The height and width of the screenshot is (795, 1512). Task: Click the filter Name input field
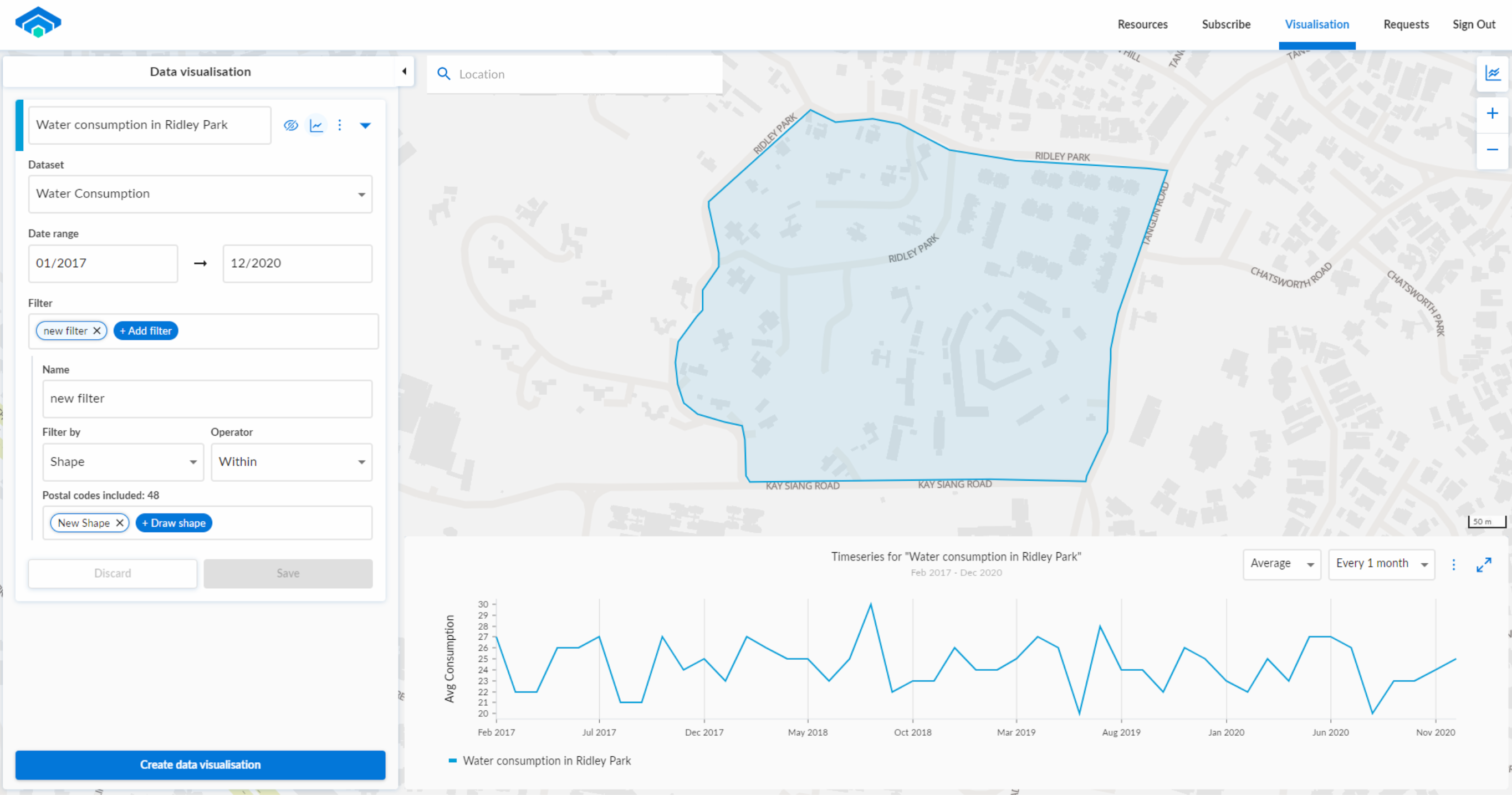pos(207,399)
